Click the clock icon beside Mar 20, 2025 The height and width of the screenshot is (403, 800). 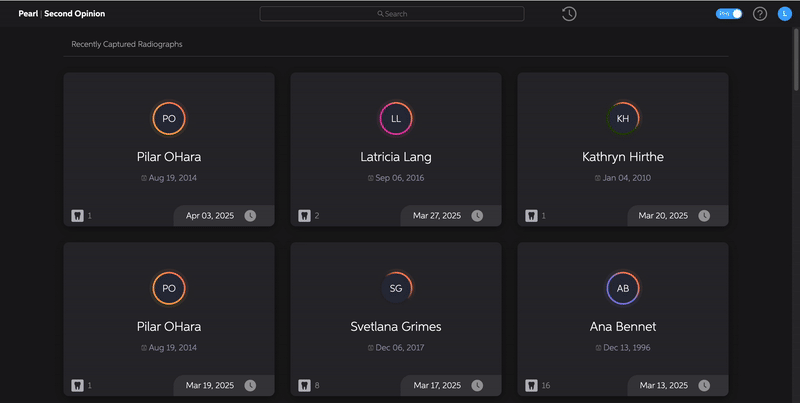coord(704,215)
